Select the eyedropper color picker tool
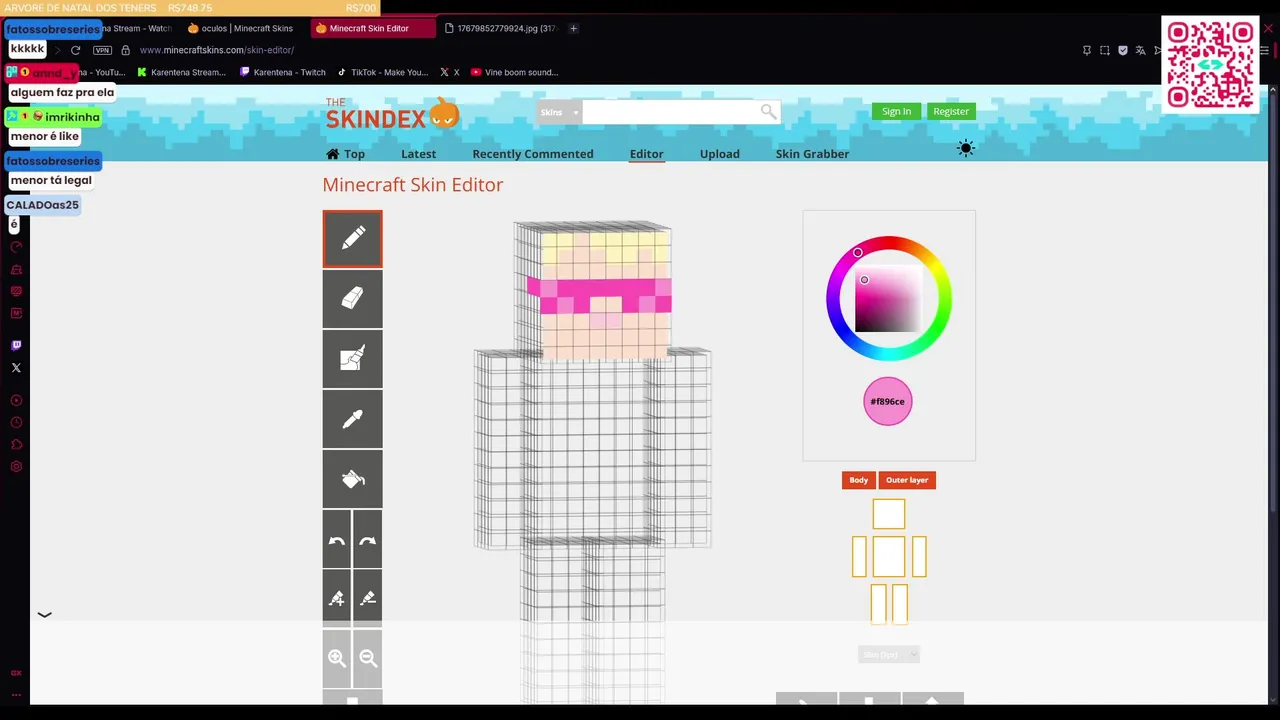This screenshot has width=1280, height=720. [352, 419]
